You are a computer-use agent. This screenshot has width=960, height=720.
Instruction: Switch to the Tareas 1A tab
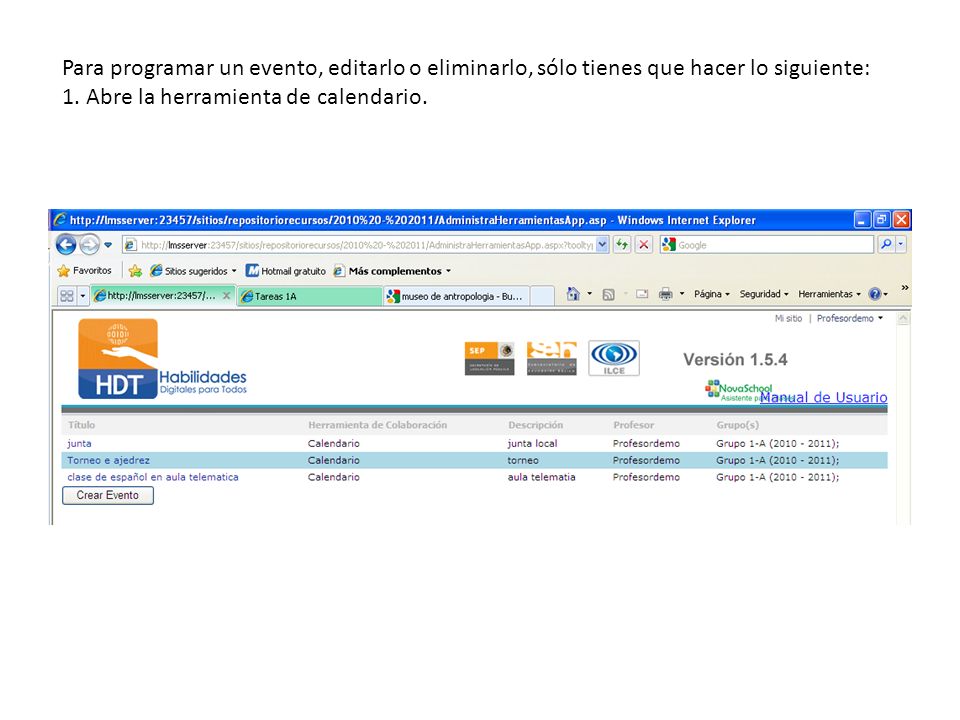tap(309, 296)
